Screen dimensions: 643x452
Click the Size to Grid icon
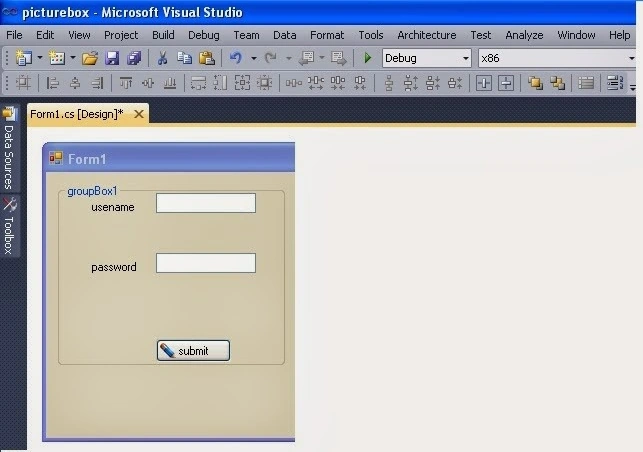264,83
